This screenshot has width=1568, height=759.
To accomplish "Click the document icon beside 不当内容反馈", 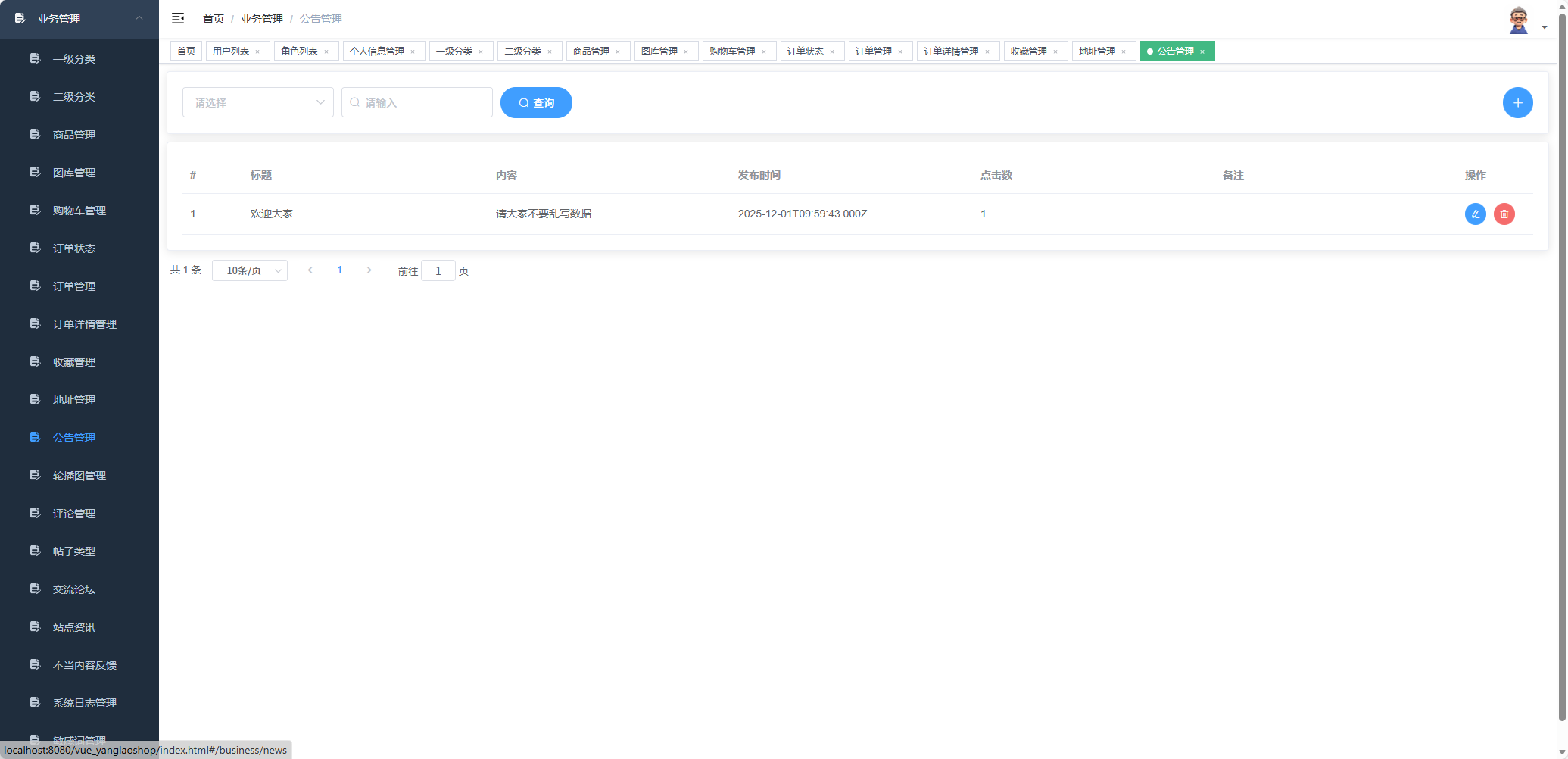I will 35,664.
